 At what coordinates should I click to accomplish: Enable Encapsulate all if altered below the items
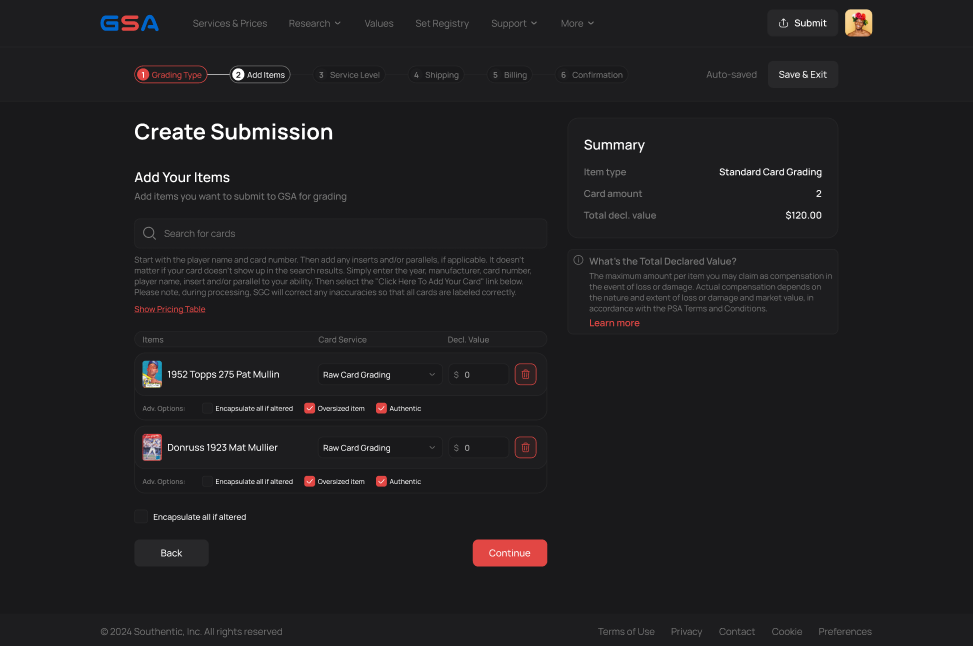click(141, 517)
